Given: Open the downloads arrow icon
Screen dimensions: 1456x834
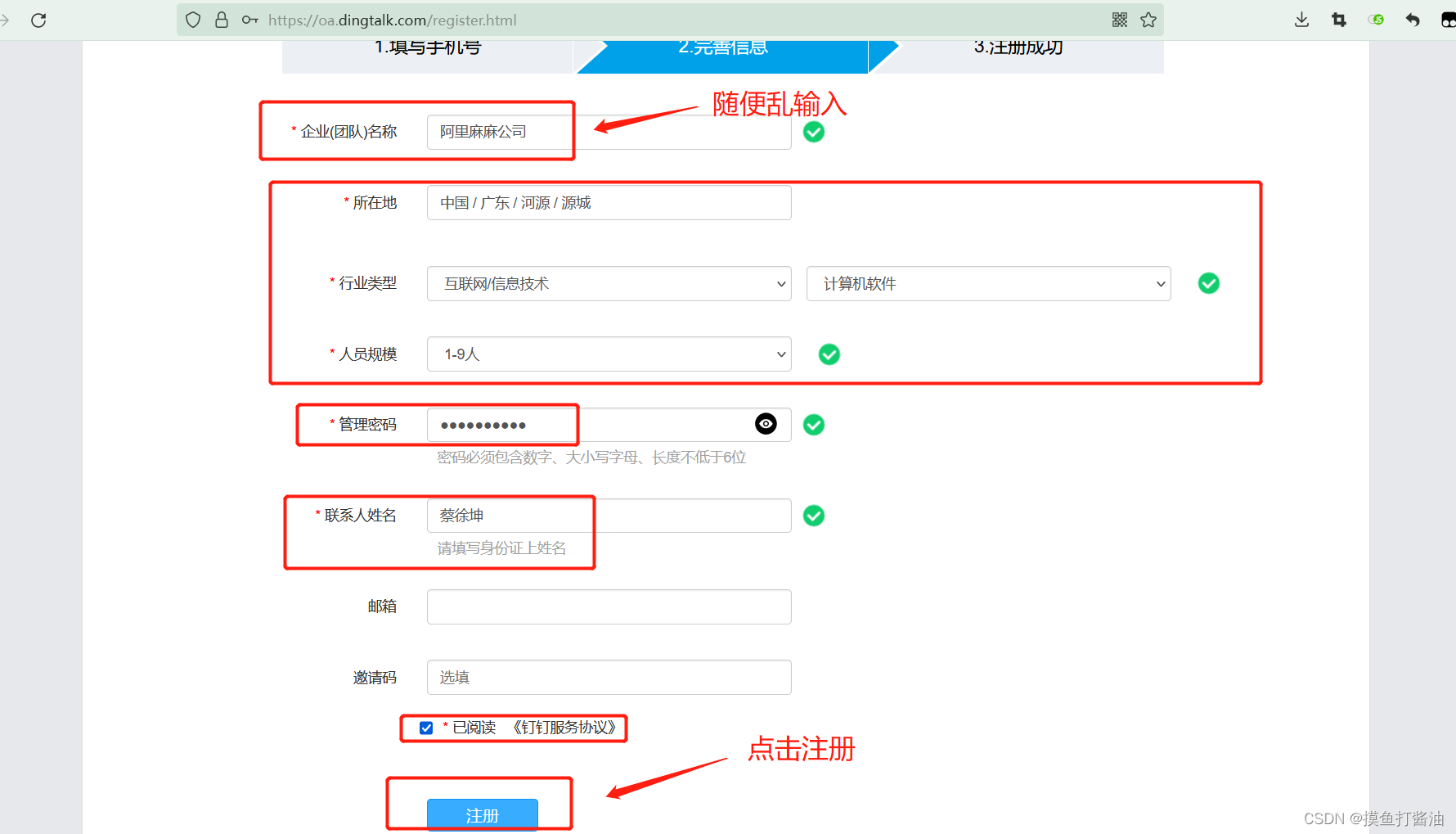Looking at the screenshot, I should coord(1302,20).
